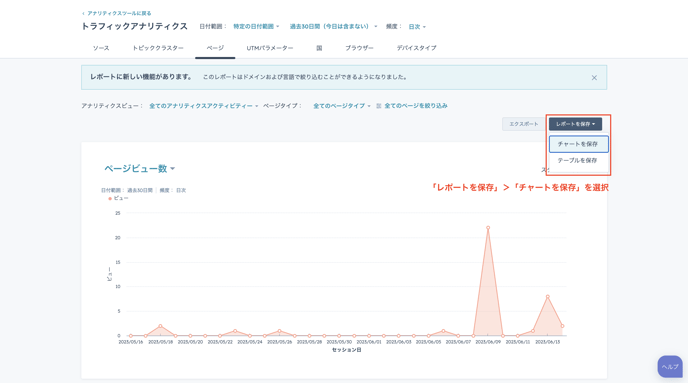
Task: Open 全てのアナリティクスアクティビティー view dropdown
Action: (x=204, y=106)
